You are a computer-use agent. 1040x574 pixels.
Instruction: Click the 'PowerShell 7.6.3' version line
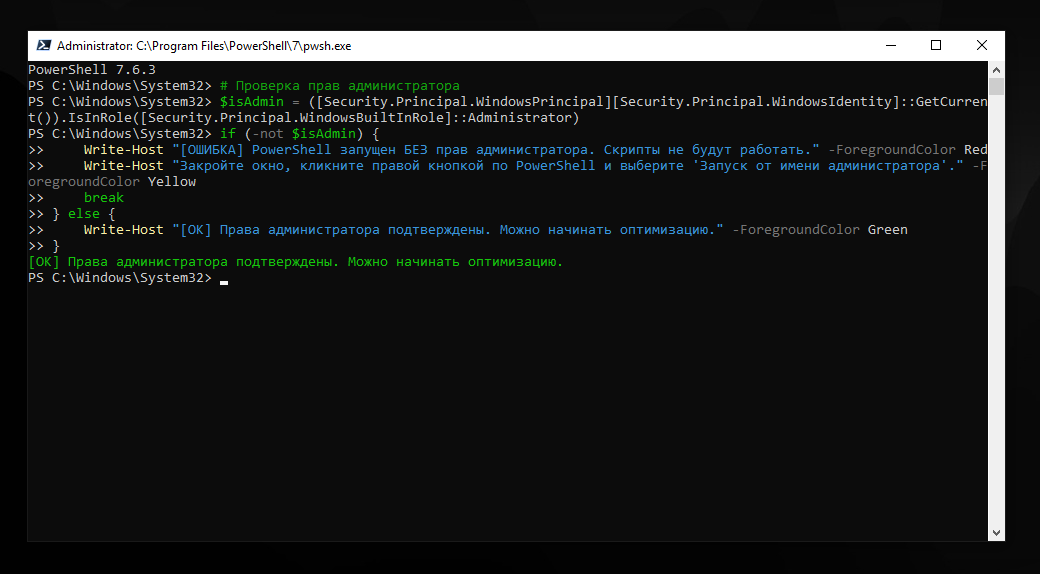pos(92,70)
